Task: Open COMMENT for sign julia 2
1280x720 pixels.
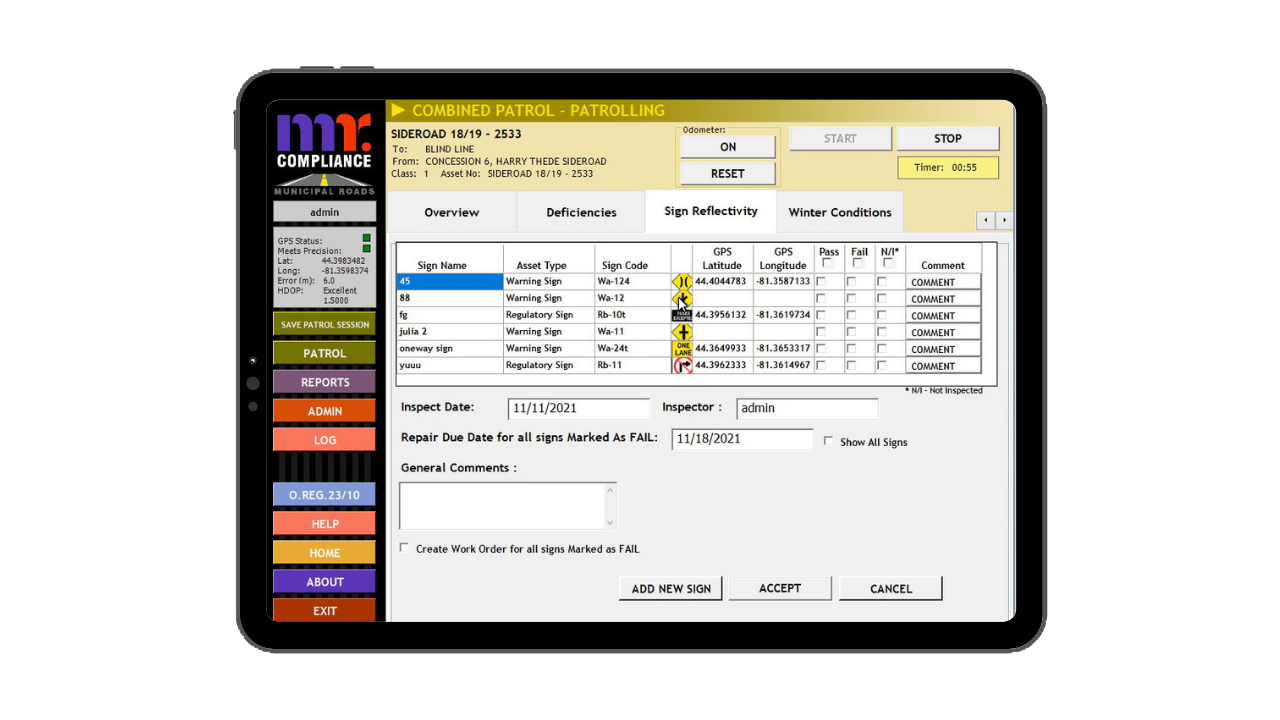Action: (944, 332)
